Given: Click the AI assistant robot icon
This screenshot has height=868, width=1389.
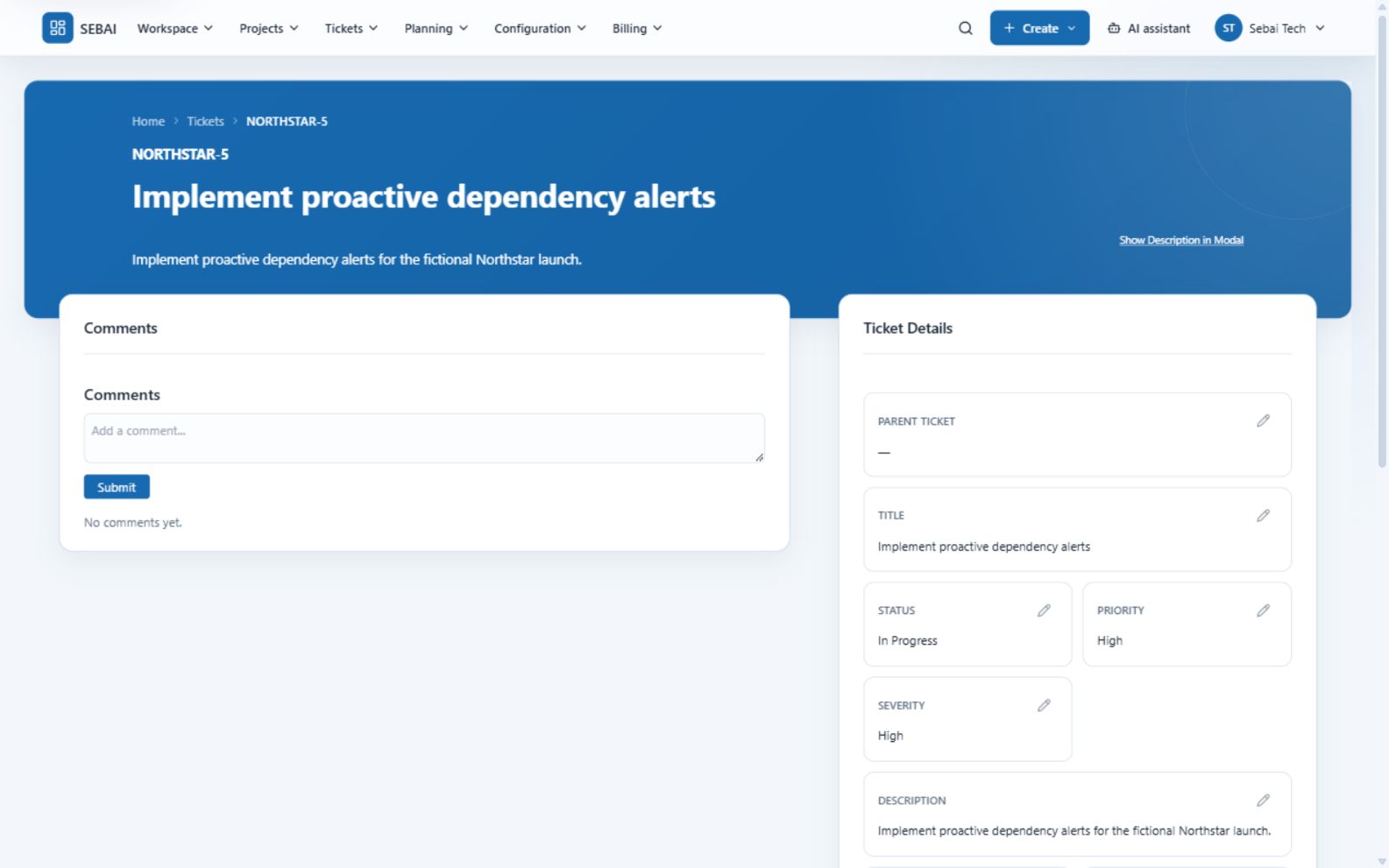Looking at the screenshot, I should (1114, 28).
